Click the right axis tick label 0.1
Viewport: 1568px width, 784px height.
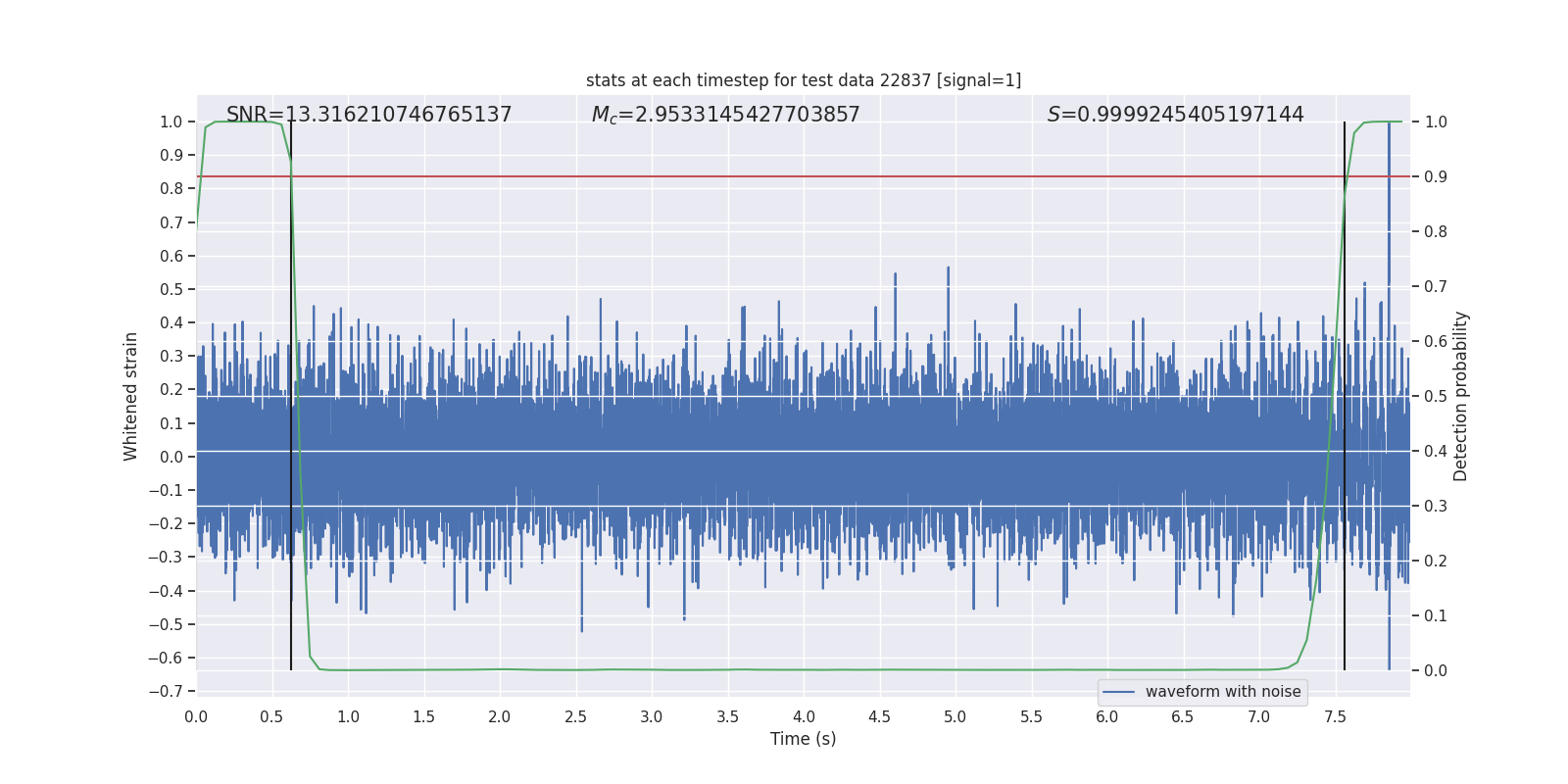pos(1436,615)
